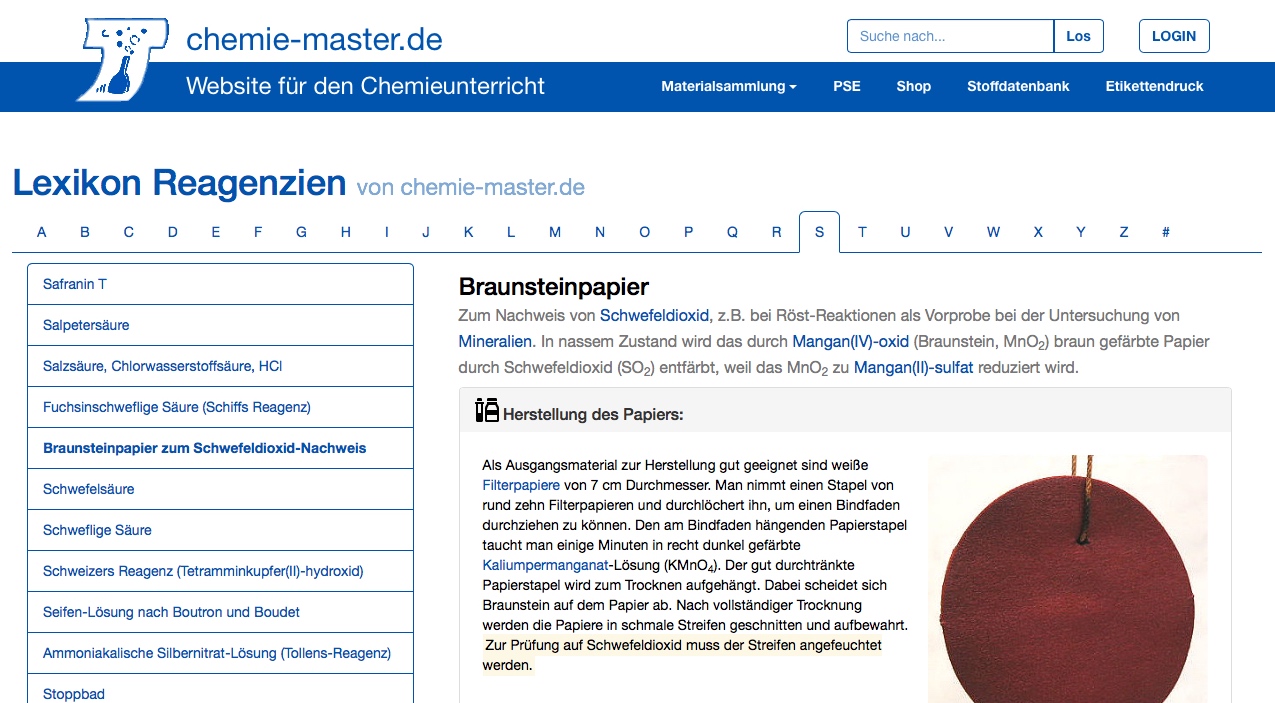Select the letter U tab
1275x703 pixels.
(x=905, y=232)
